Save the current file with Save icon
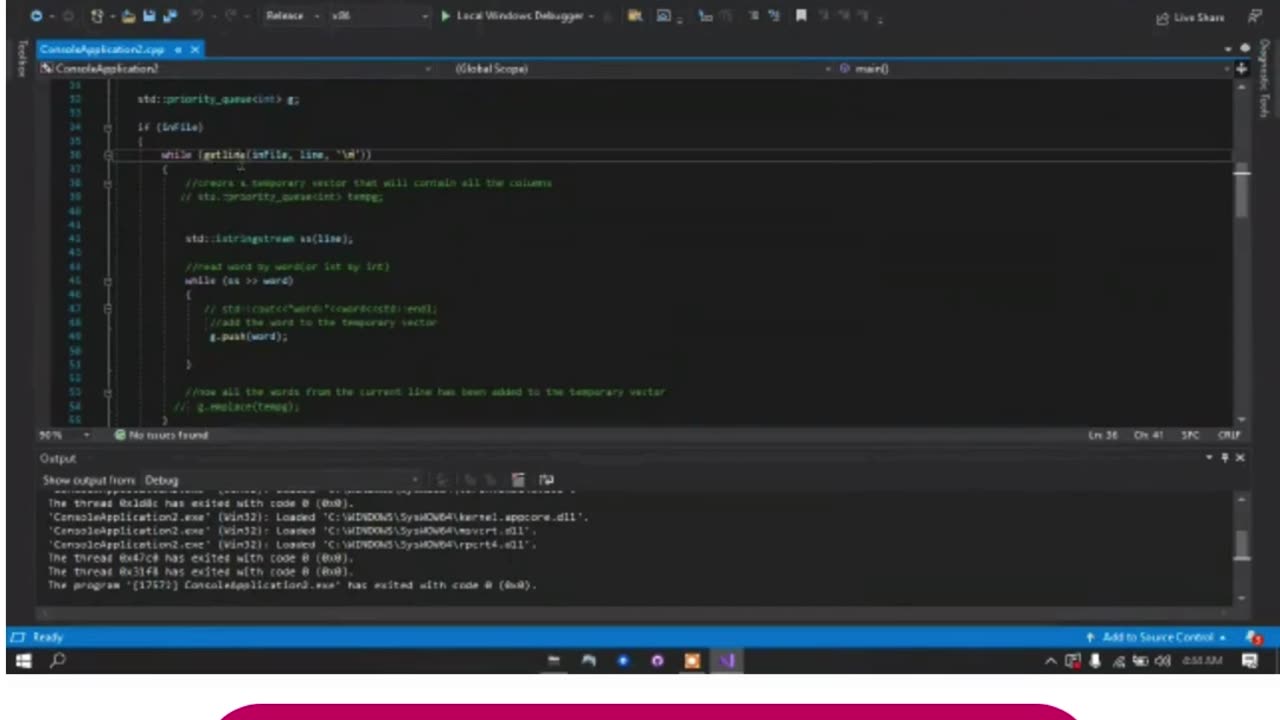The image size is (1280, 720). click(148, 16)
